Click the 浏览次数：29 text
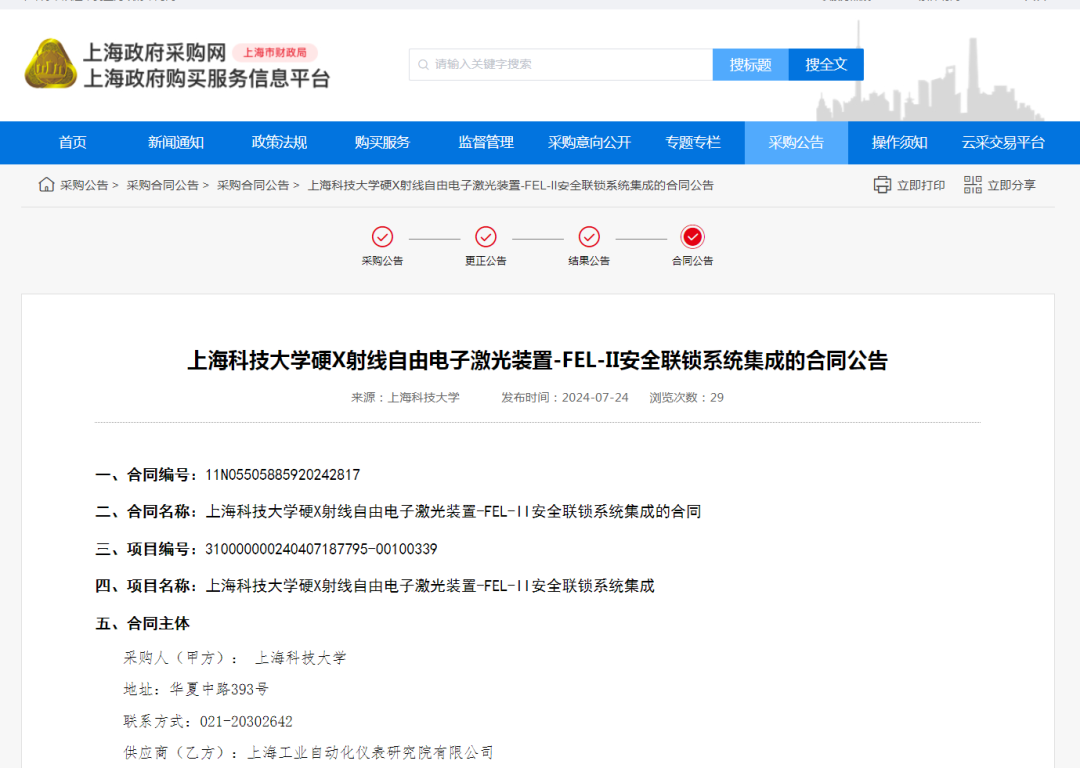 coord(686,397)
